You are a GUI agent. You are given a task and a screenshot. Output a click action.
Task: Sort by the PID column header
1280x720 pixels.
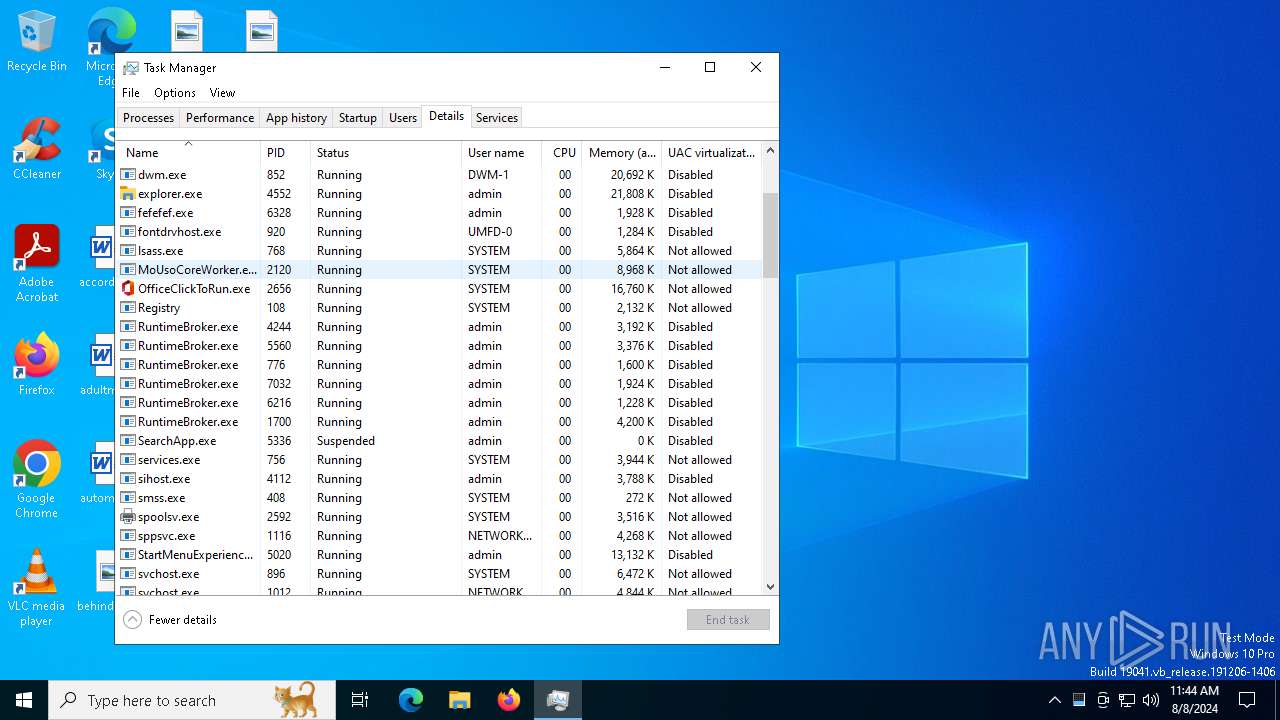285,153
